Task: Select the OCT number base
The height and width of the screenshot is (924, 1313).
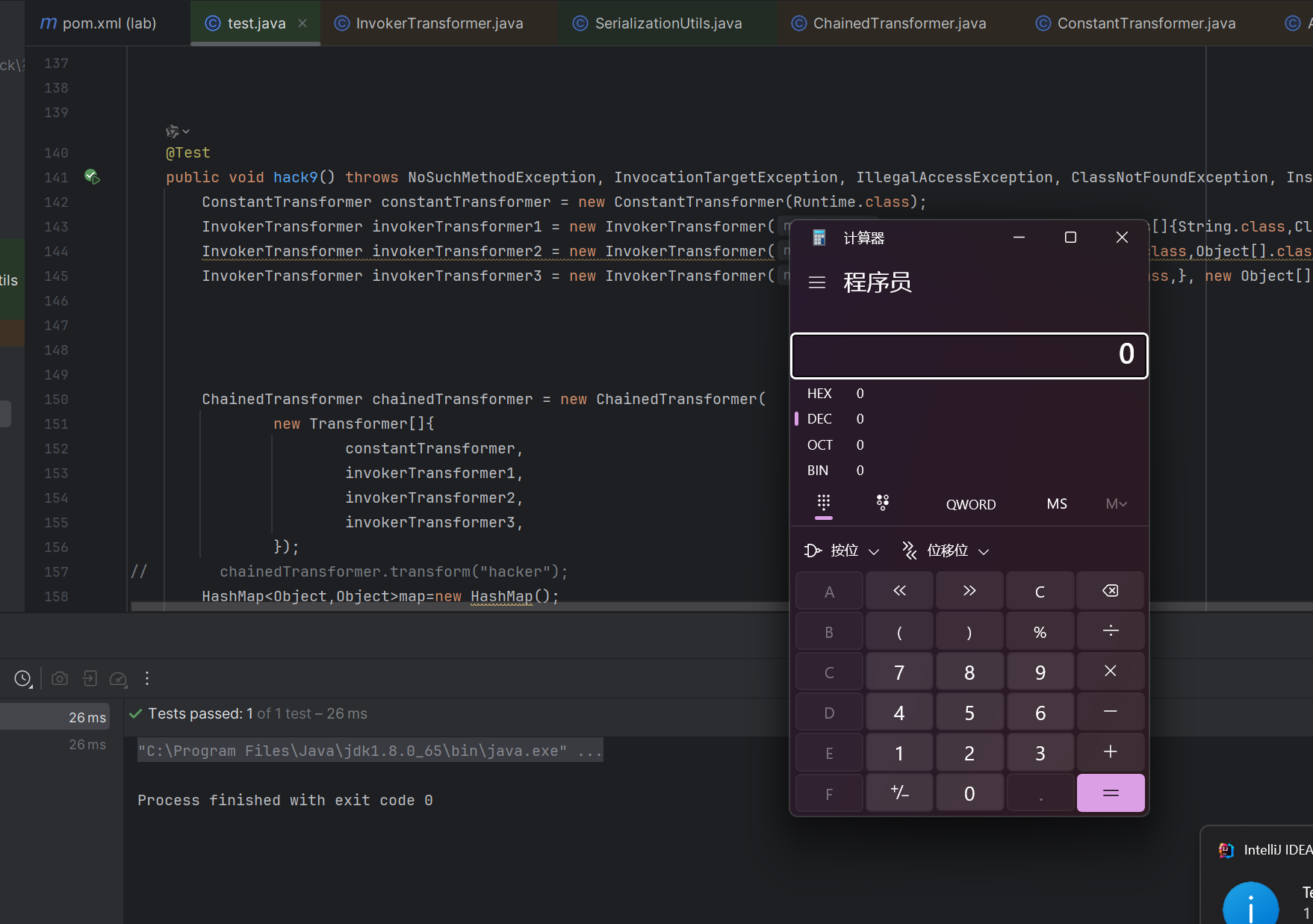Action: pos(819,445)
